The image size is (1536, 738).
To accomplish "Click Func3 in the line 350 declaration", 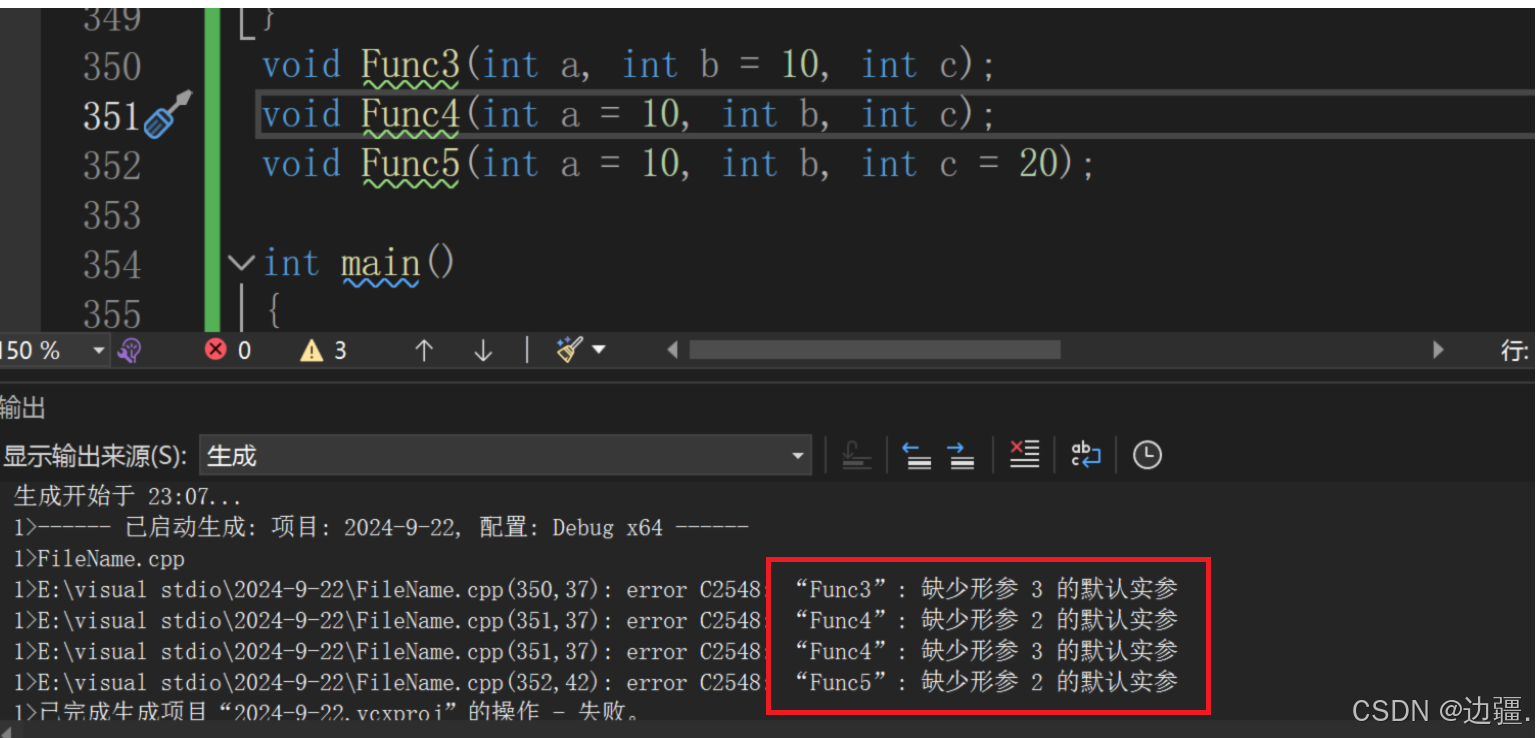I will 410,65.
